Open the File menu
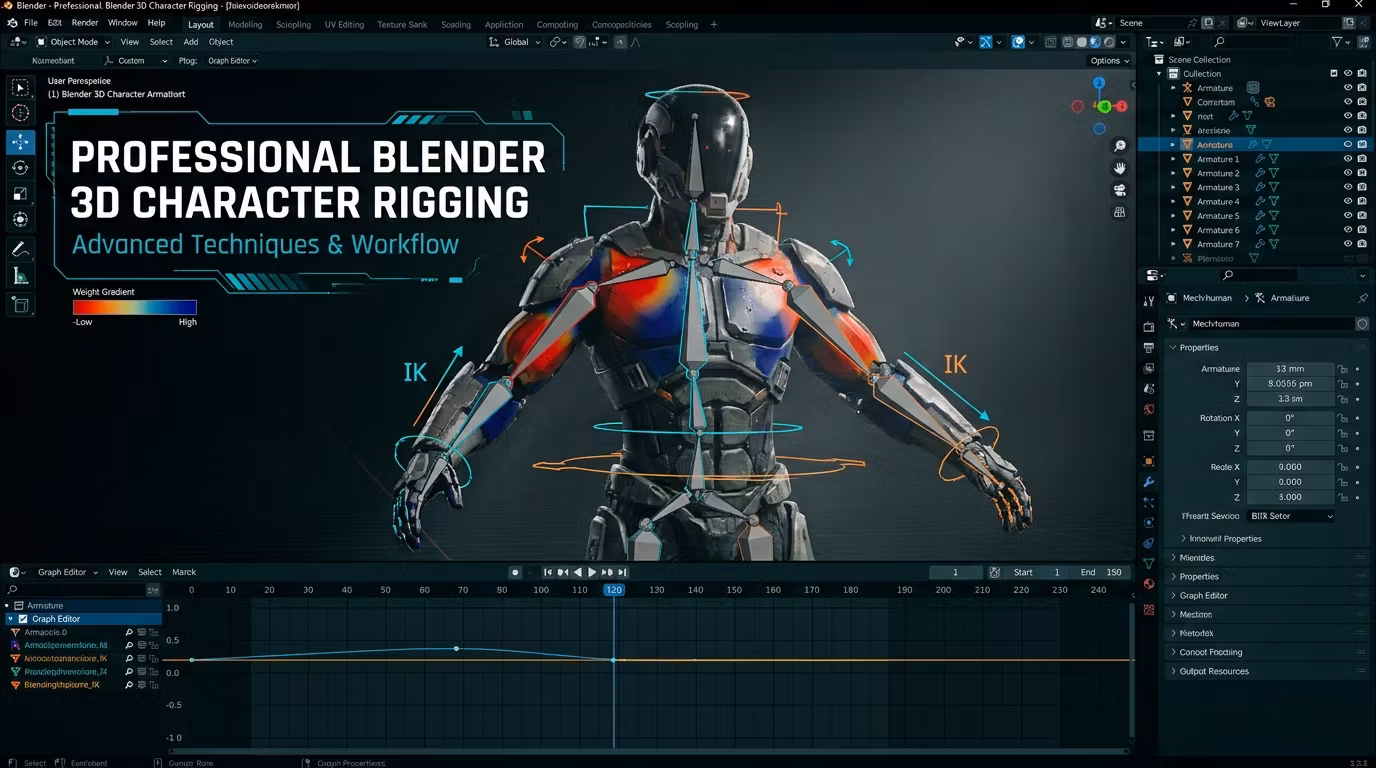This screenshot has height=768, width=1376. point(31,23)
